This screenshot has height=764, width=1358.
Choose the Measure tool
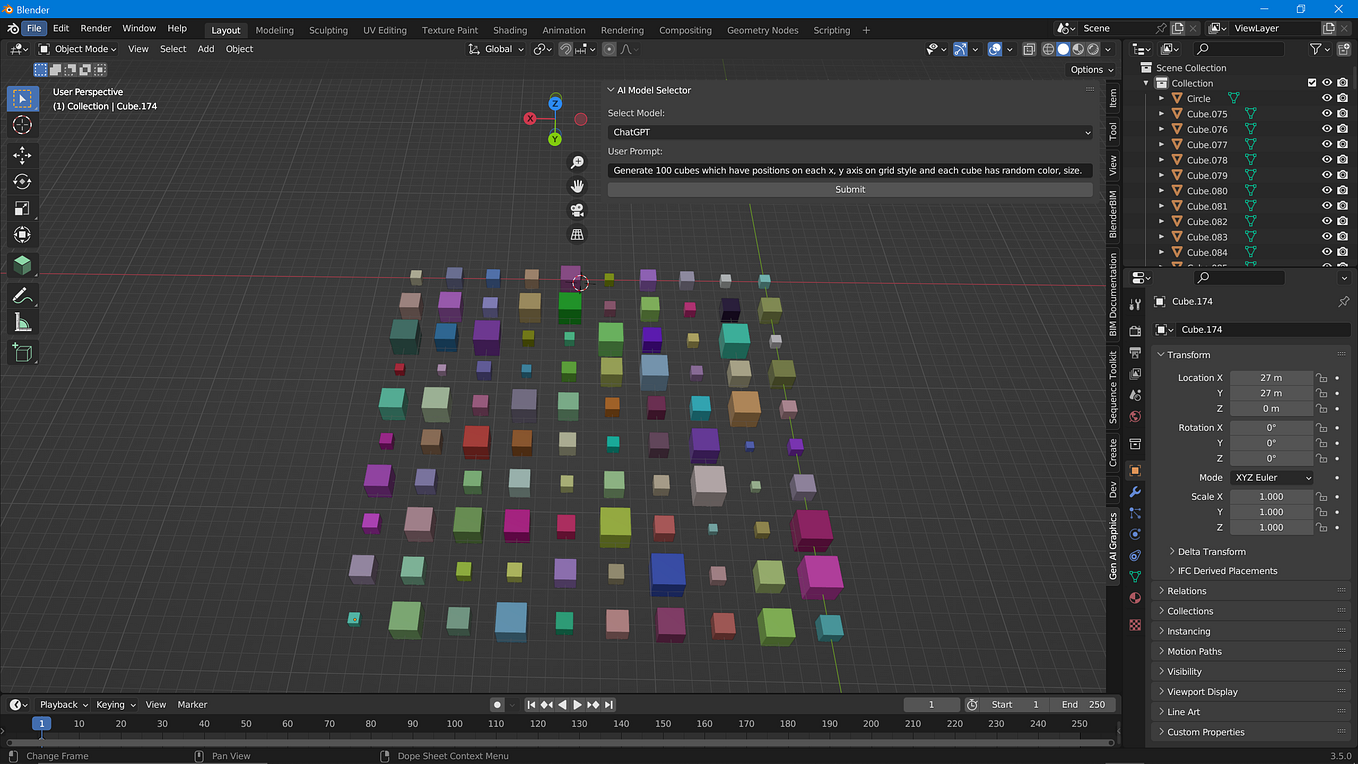coord(22,322)
